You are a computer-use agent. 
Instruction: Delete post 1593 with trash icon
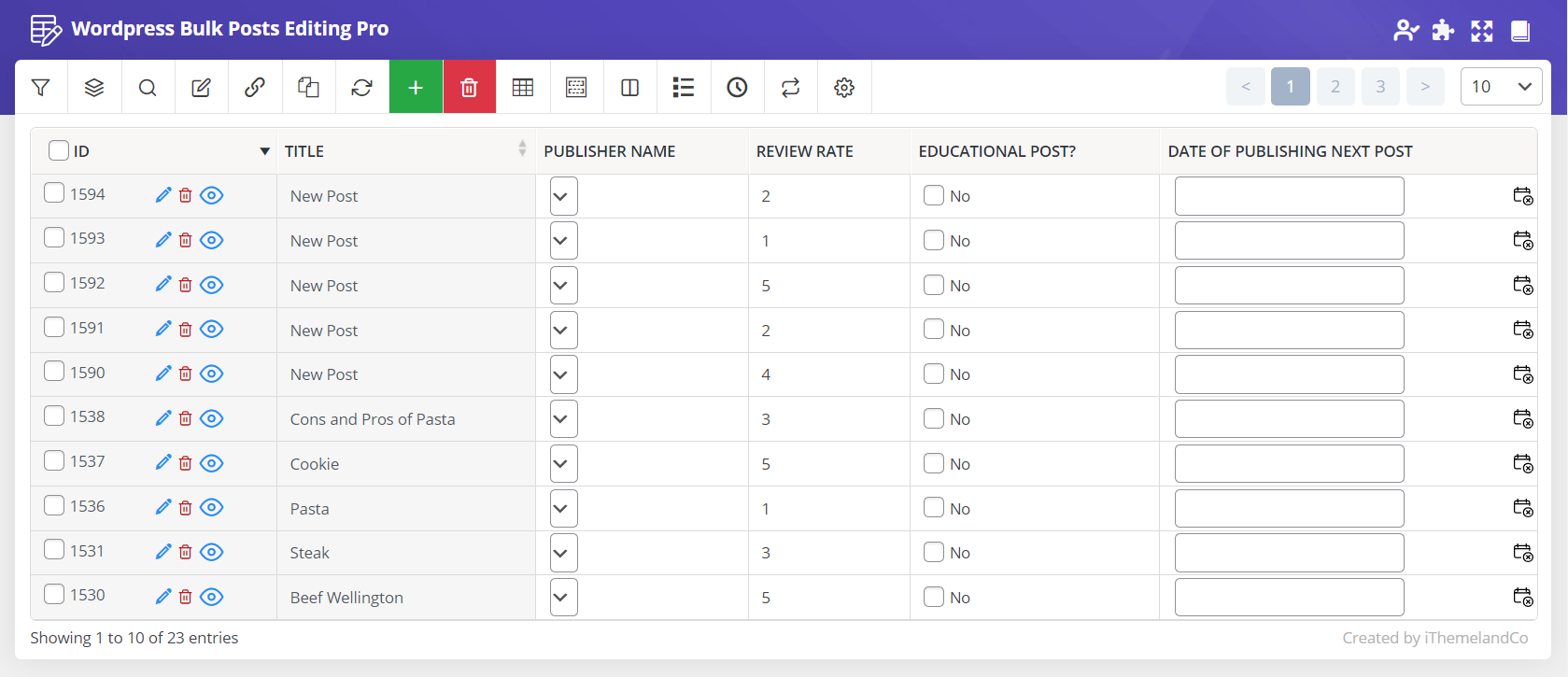pyautogui.click(x=185, y=240)
